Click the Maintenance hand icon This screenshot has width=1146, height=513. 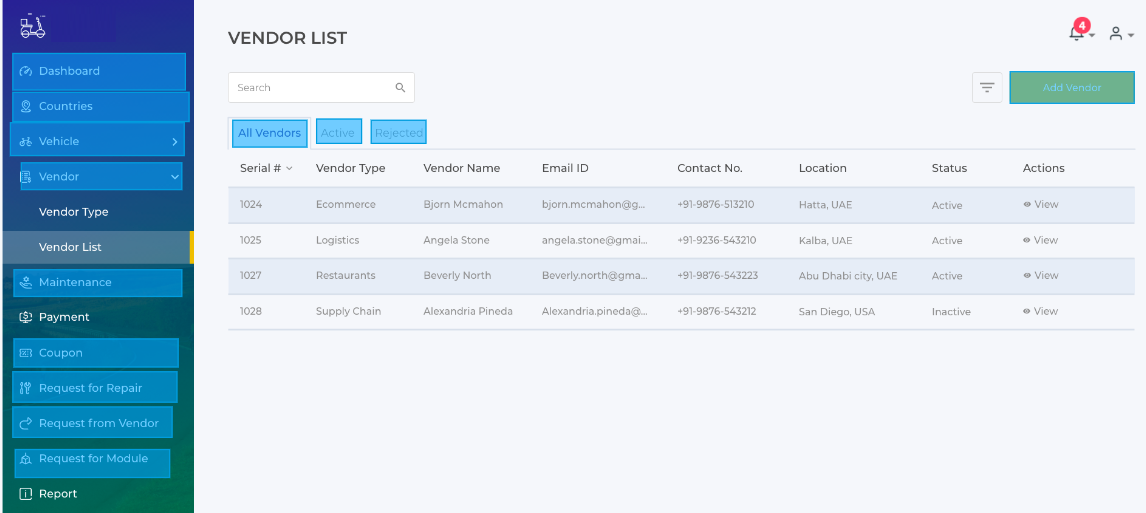26,282
